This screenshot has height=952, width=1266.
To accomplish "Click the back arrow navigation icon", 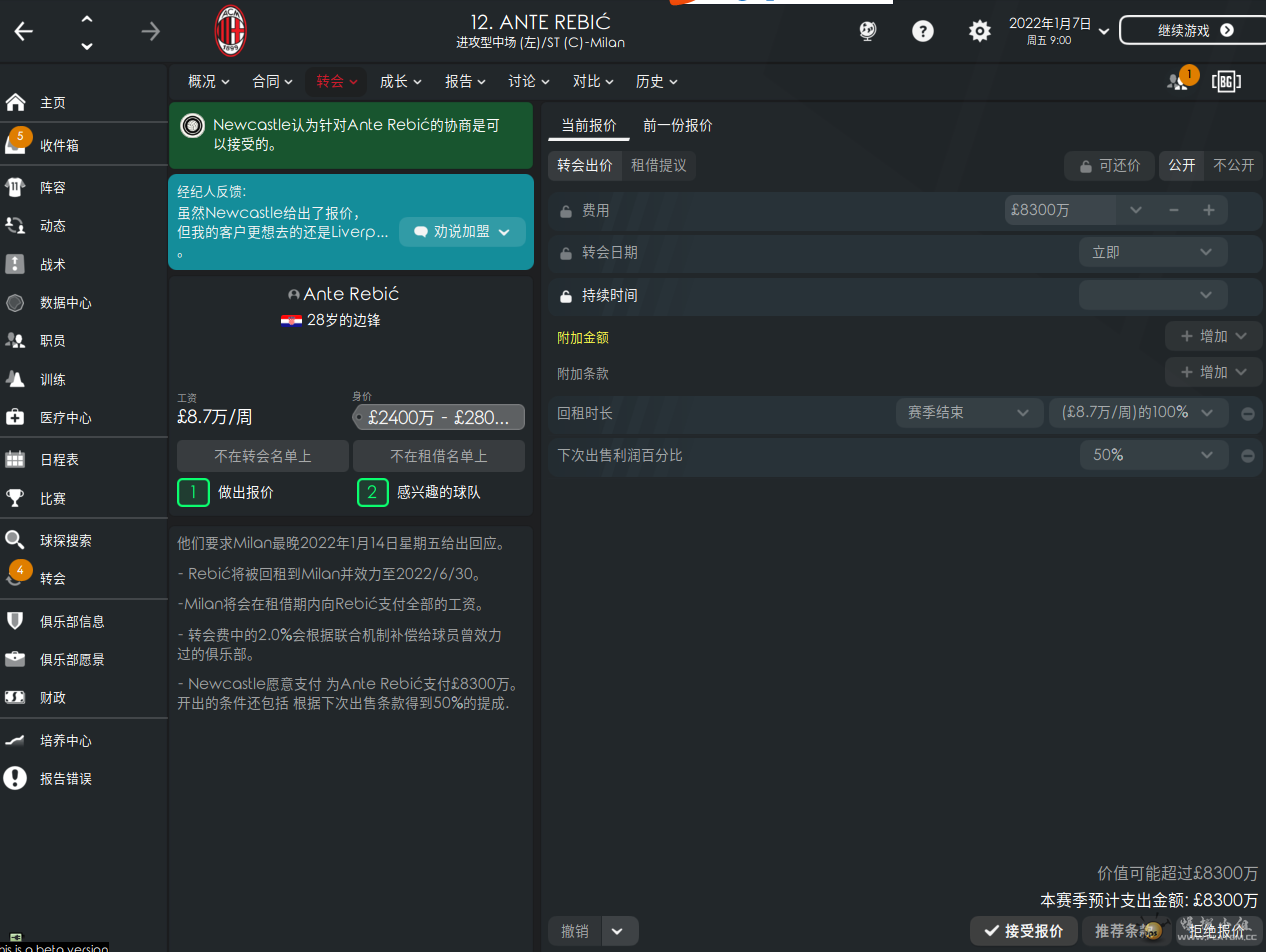I will click(24, 31).
